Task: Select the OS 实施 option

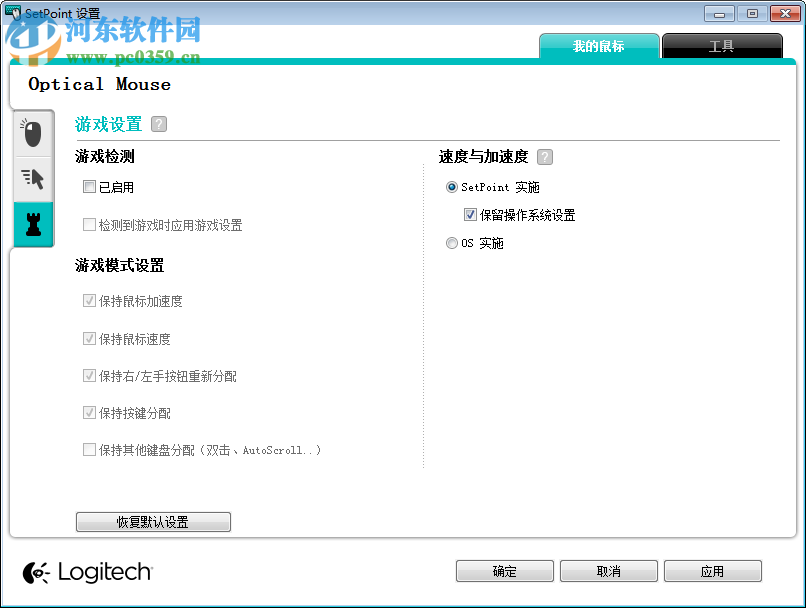Action: click(x=451, y=243)
